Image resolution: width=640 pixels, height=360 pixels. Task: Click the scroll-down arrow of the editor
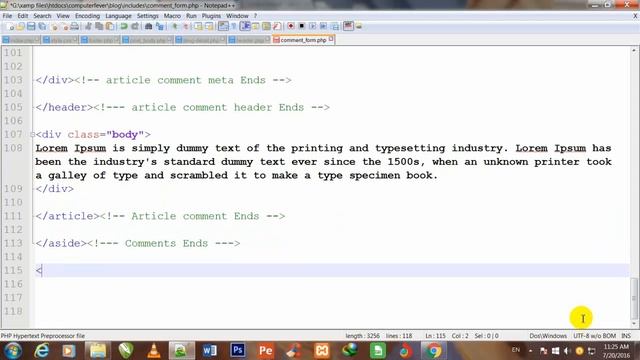click(x=634, y=324)
